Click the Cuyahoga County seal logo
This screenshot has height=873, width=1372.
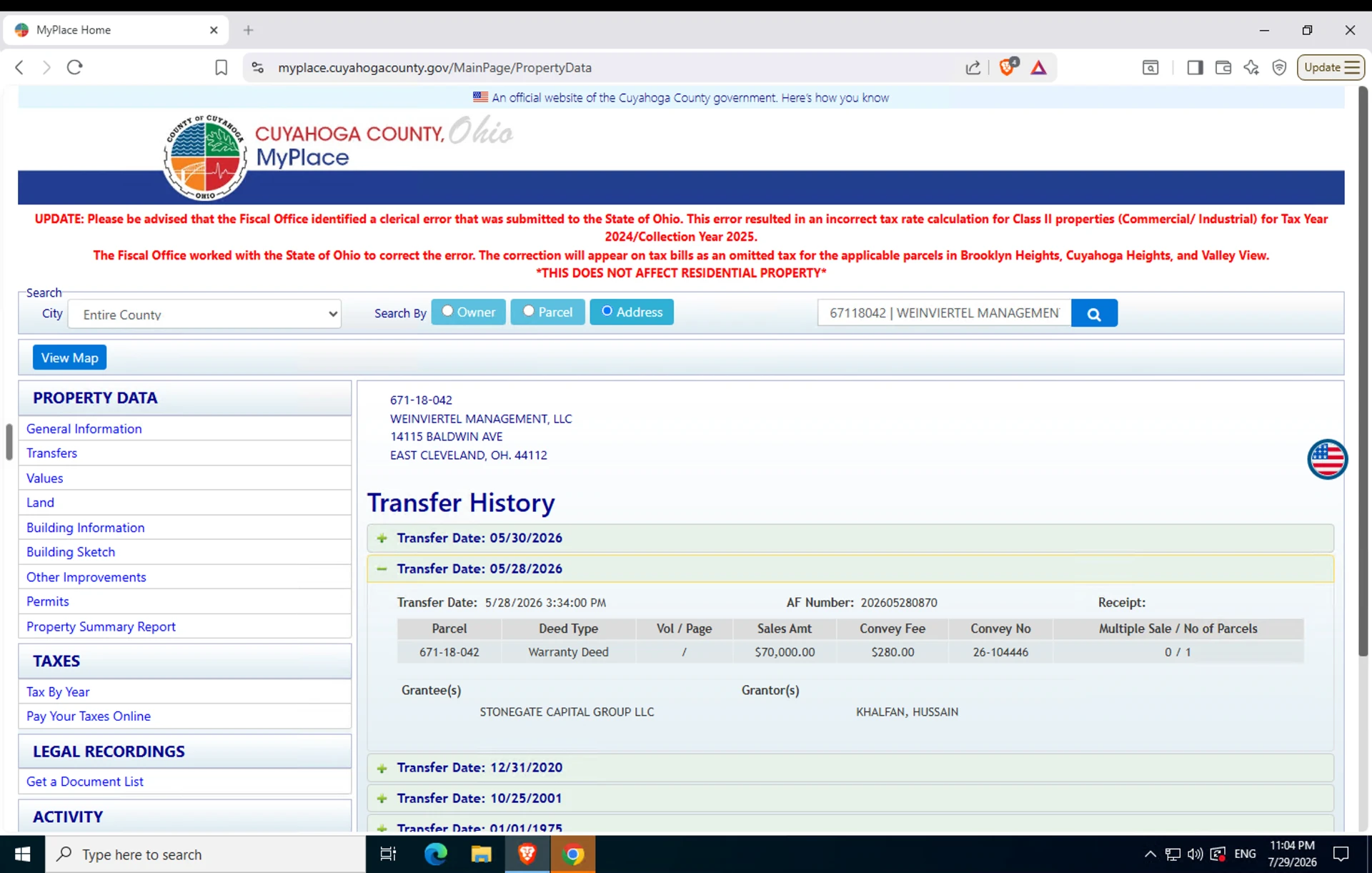click(205, 157)
